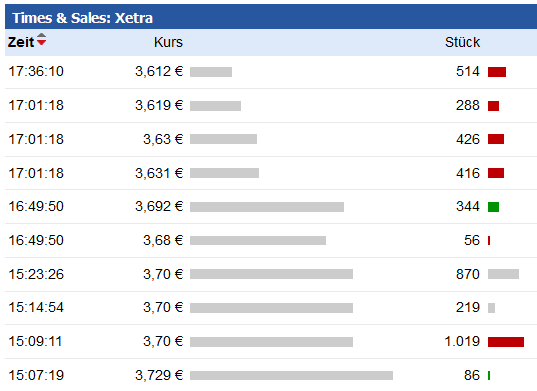Select the 17:36:10 time entry
This screenshot has height=391, width=537.
(36, 72)
